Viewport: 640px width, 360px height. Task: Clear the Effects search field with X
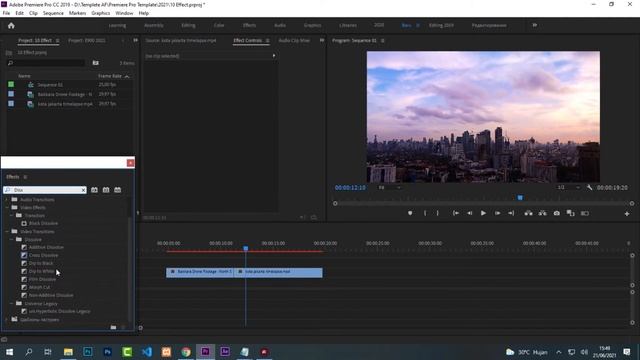83,190
